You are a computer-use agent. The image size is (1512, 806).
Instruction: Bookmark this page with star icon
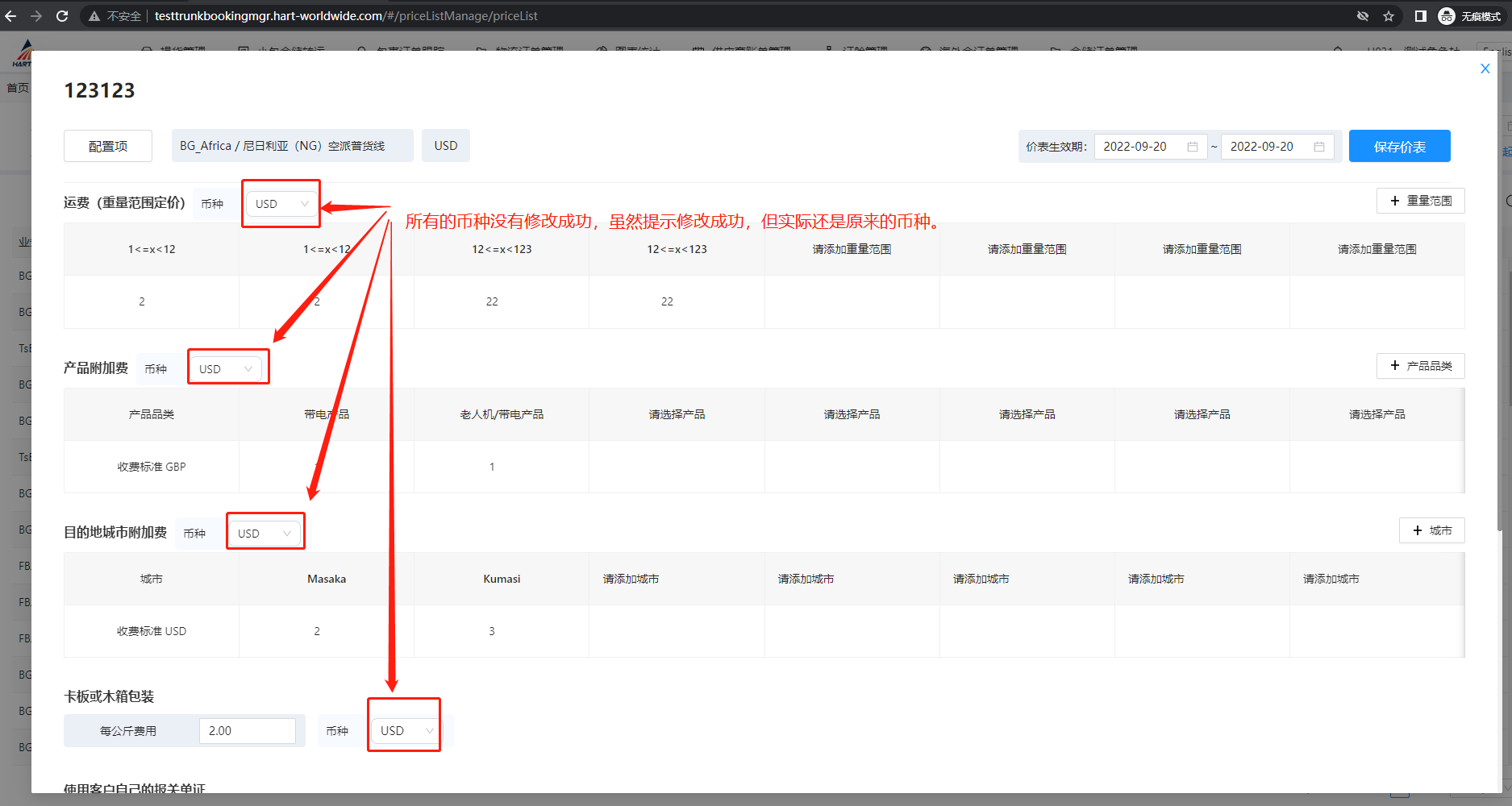[x=1389, y=16]
